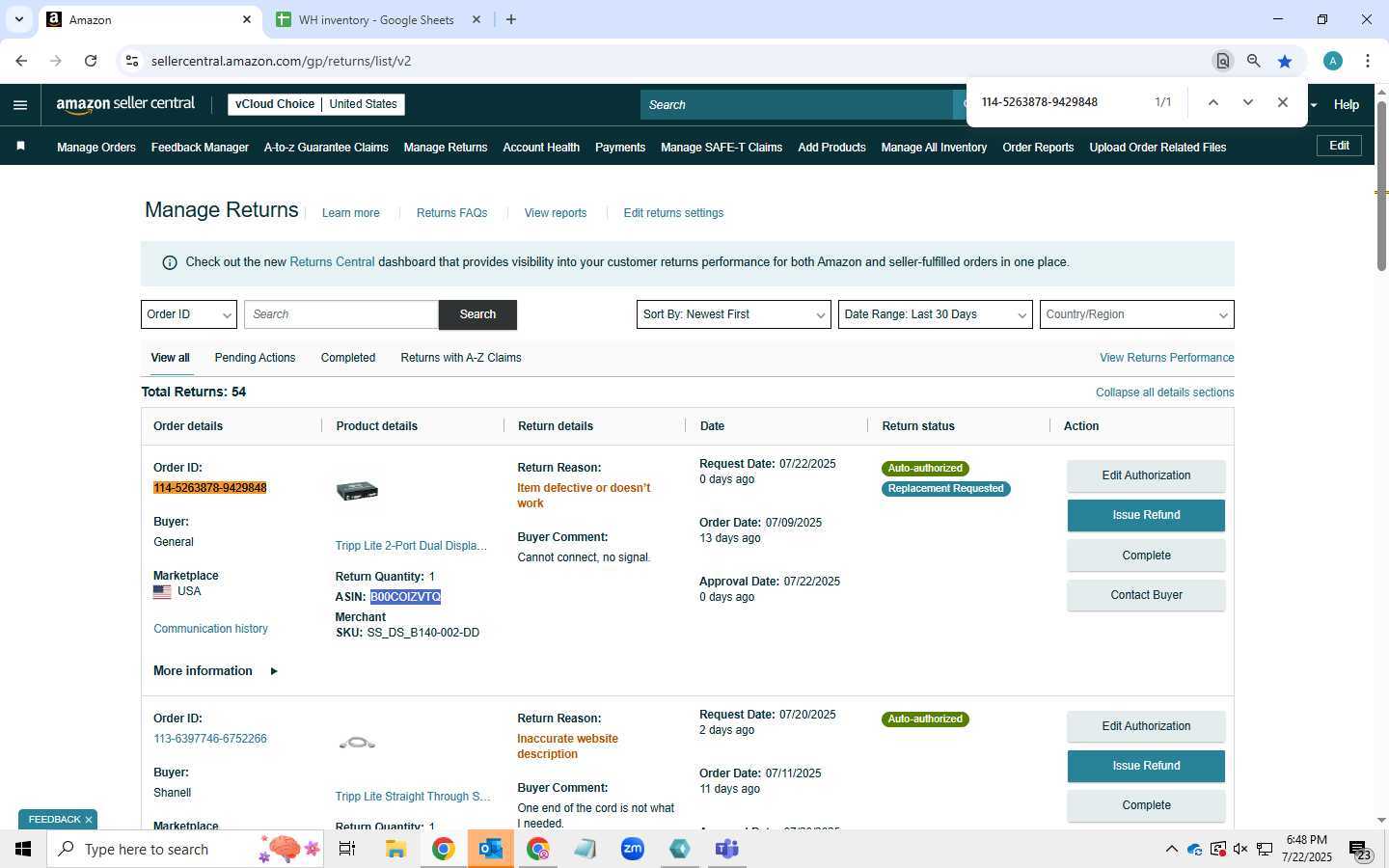
Task: Open the Returns Central link in the banner
Action: (332, 262)
